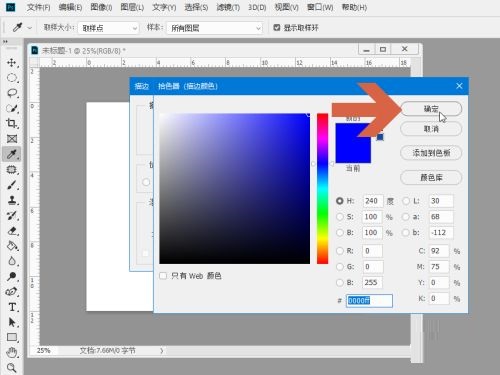Select the L lightness radio button
The height and width of the screenshot is (375, 500).
point(406,201)
